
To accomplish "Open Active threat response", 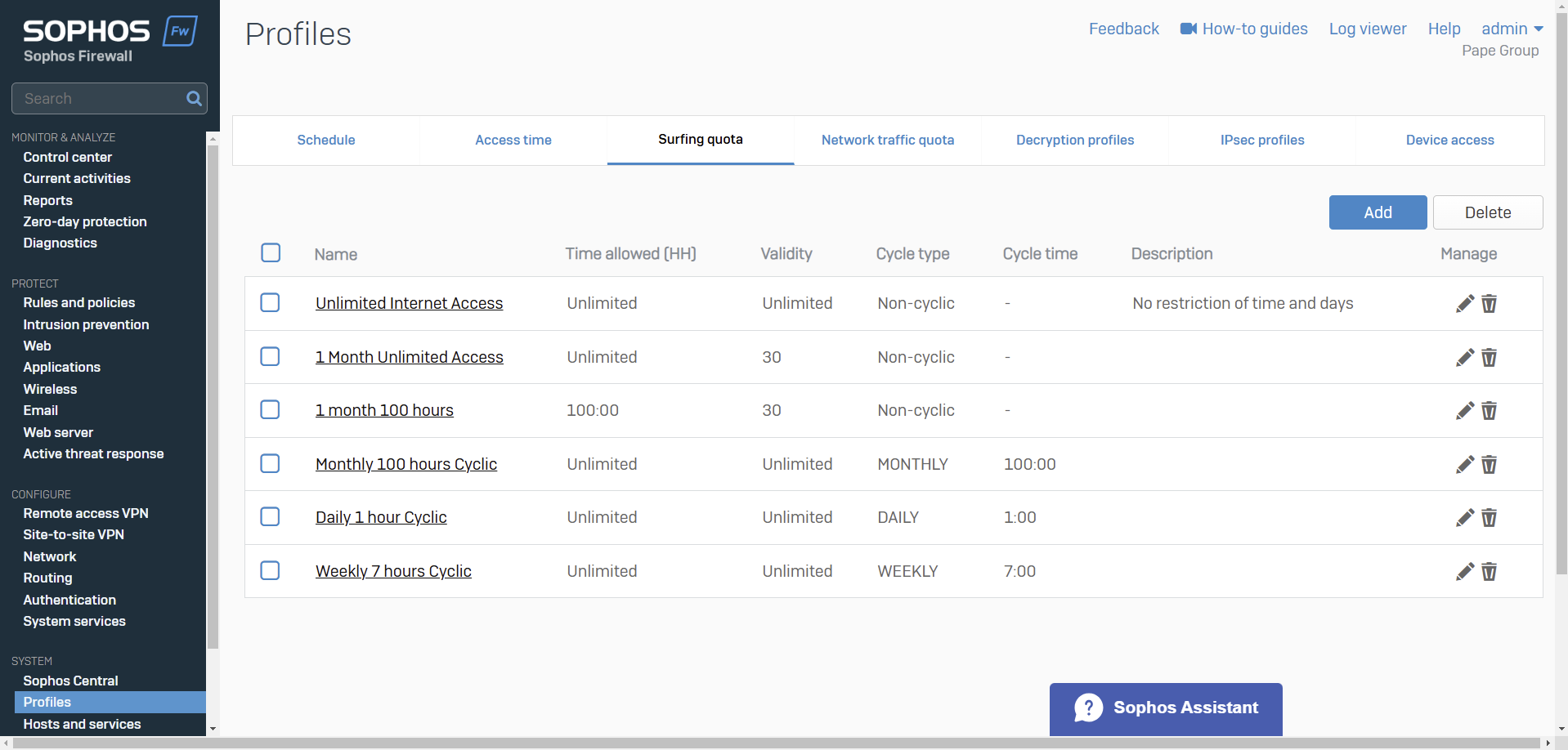I will 93,453.
